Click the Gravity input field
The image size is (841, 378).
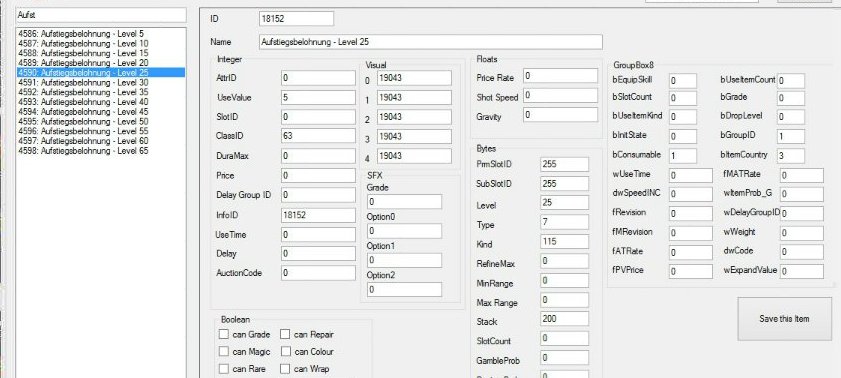point(560,115)
